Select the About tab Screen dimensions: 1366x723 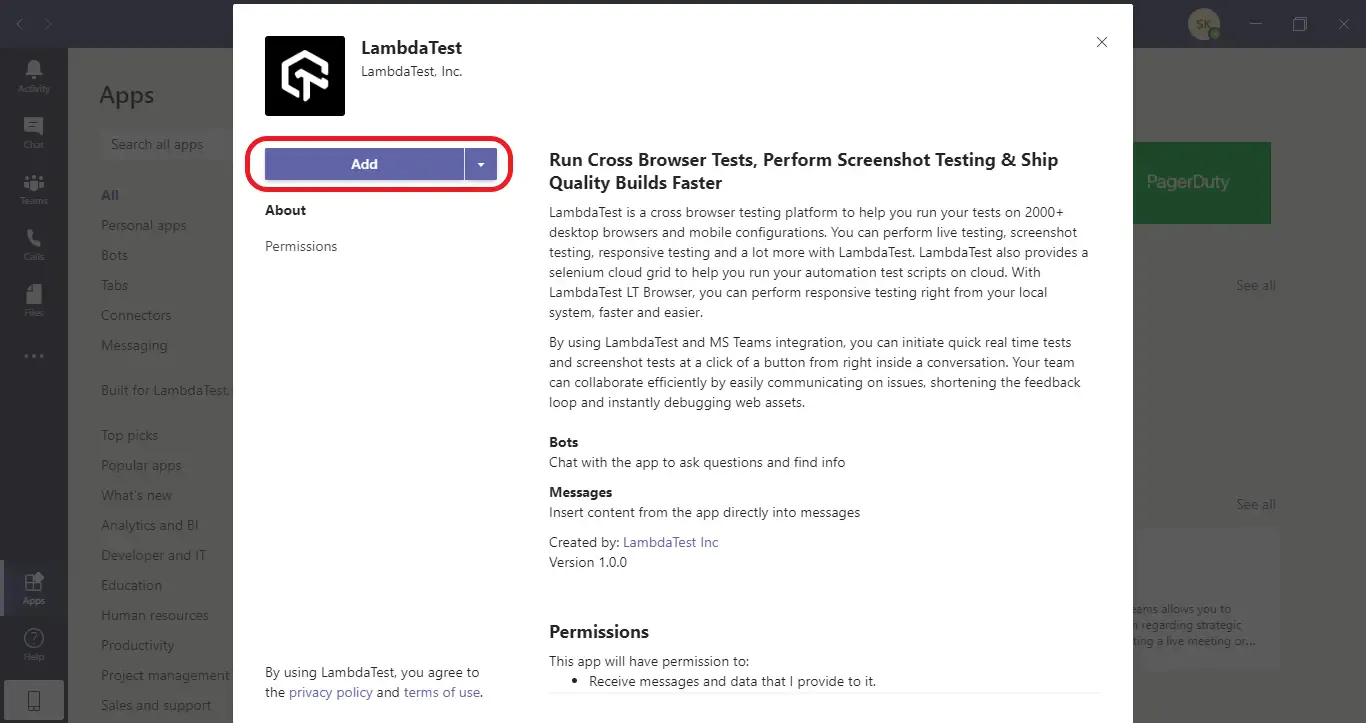click(x=285, y=210)
